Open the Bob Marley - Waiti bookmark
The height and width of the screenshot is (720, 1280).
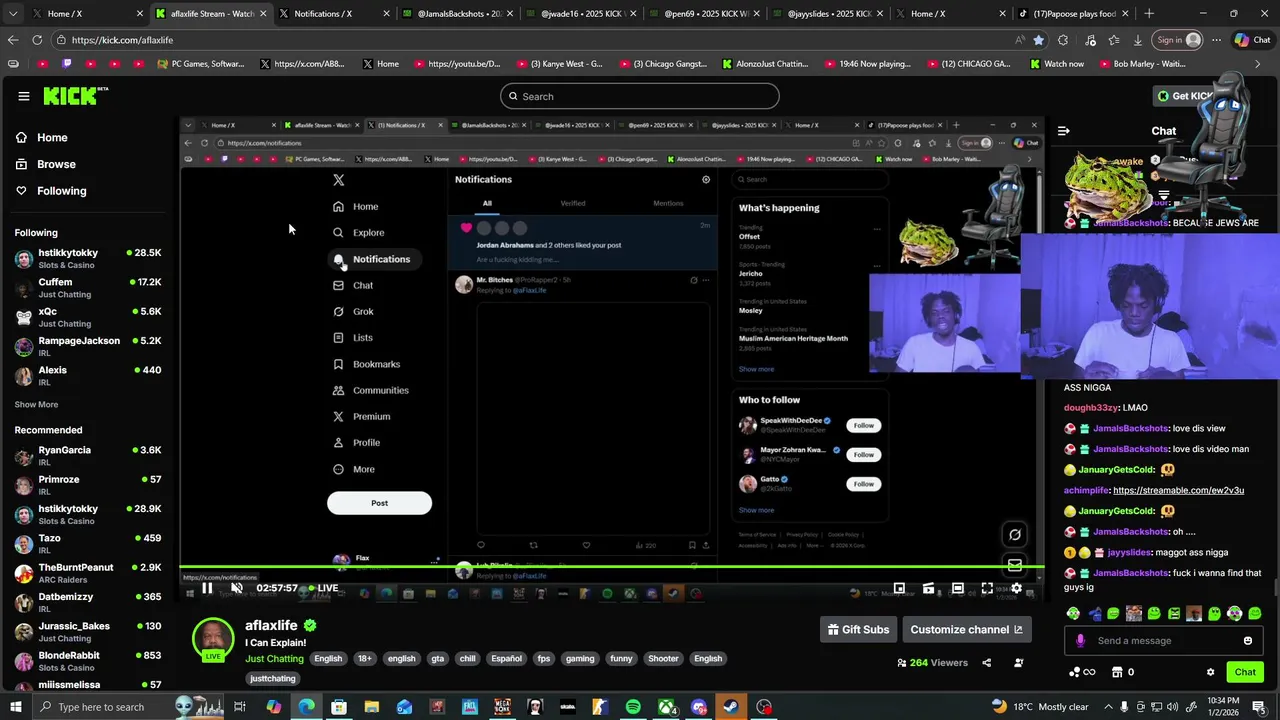[x=1142, y=64]
